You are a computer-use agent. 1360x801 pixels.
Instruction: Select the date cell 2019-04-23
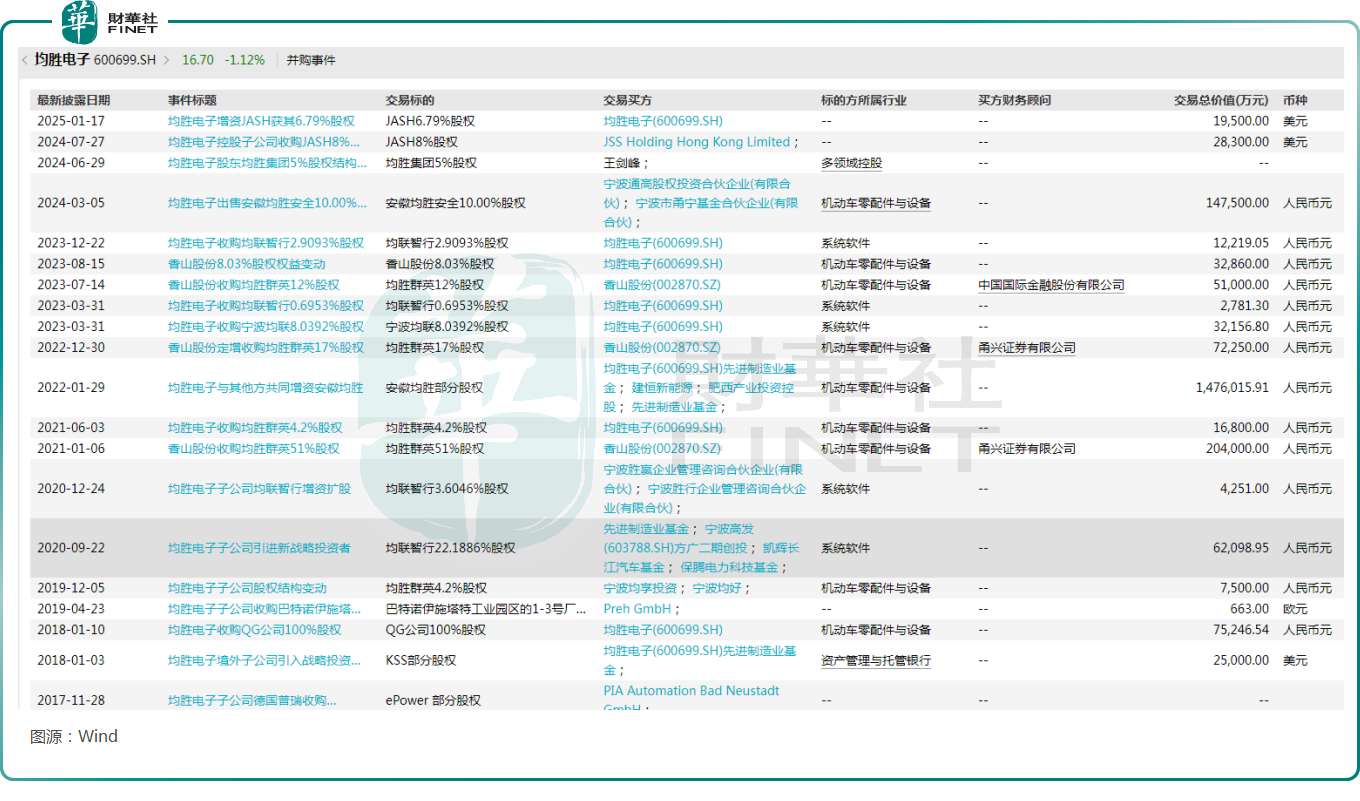click(x=69, y=609)
